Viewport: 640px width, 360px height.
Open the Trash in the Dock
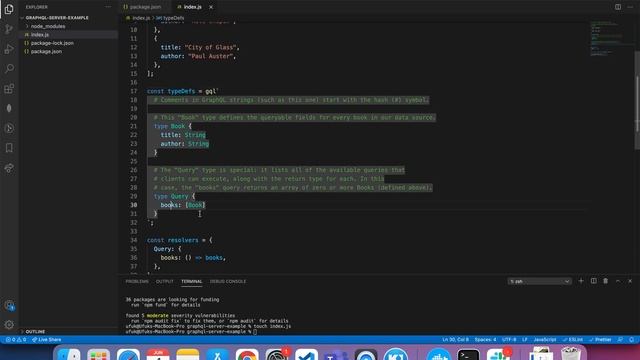pyautogui.click(x=570, y=354)
